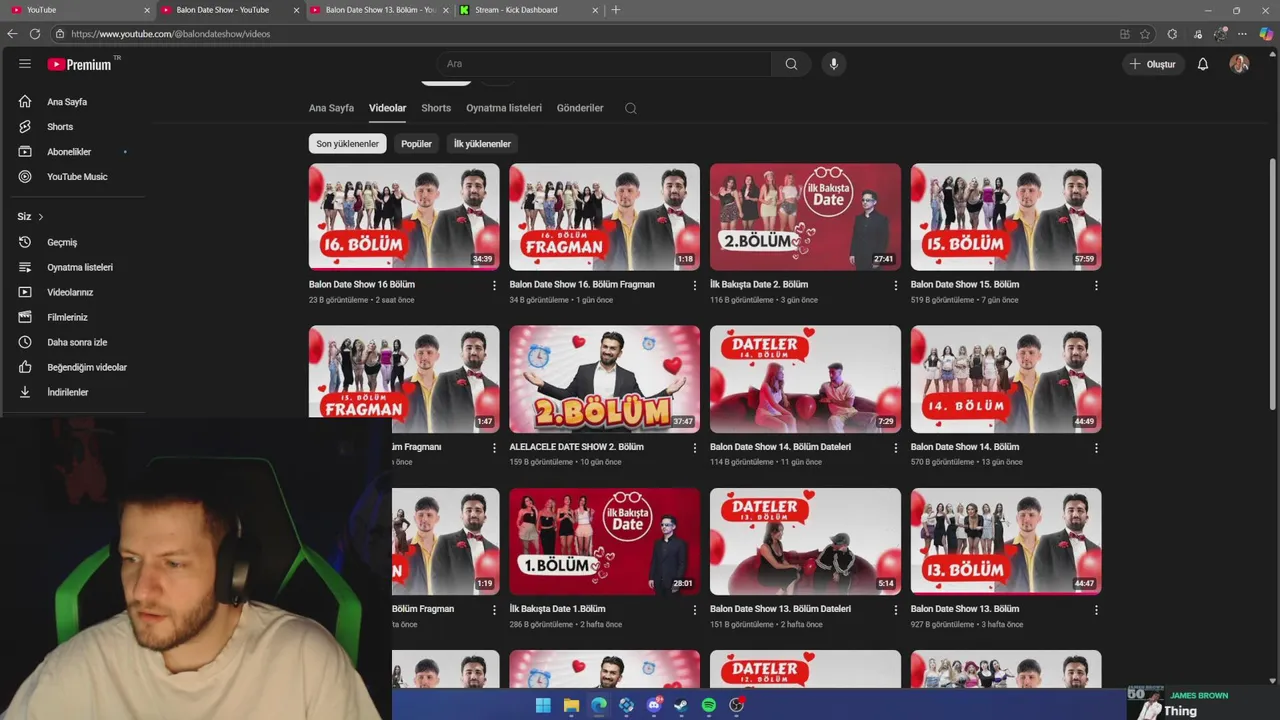Open the Dateler 14. Bölüm thumbnail
This screenshot has height=720, width=1280.
point(805,379)
